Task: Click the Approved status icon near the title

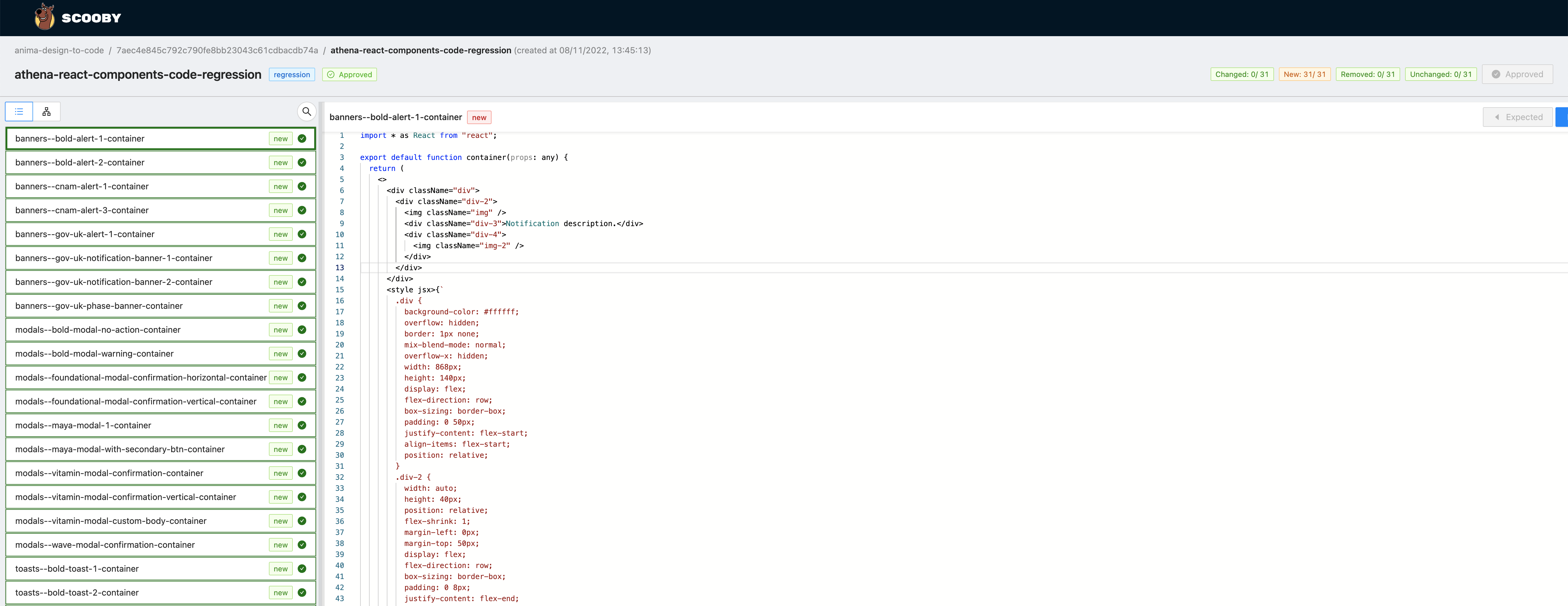Action: click(x=330, y=74)
